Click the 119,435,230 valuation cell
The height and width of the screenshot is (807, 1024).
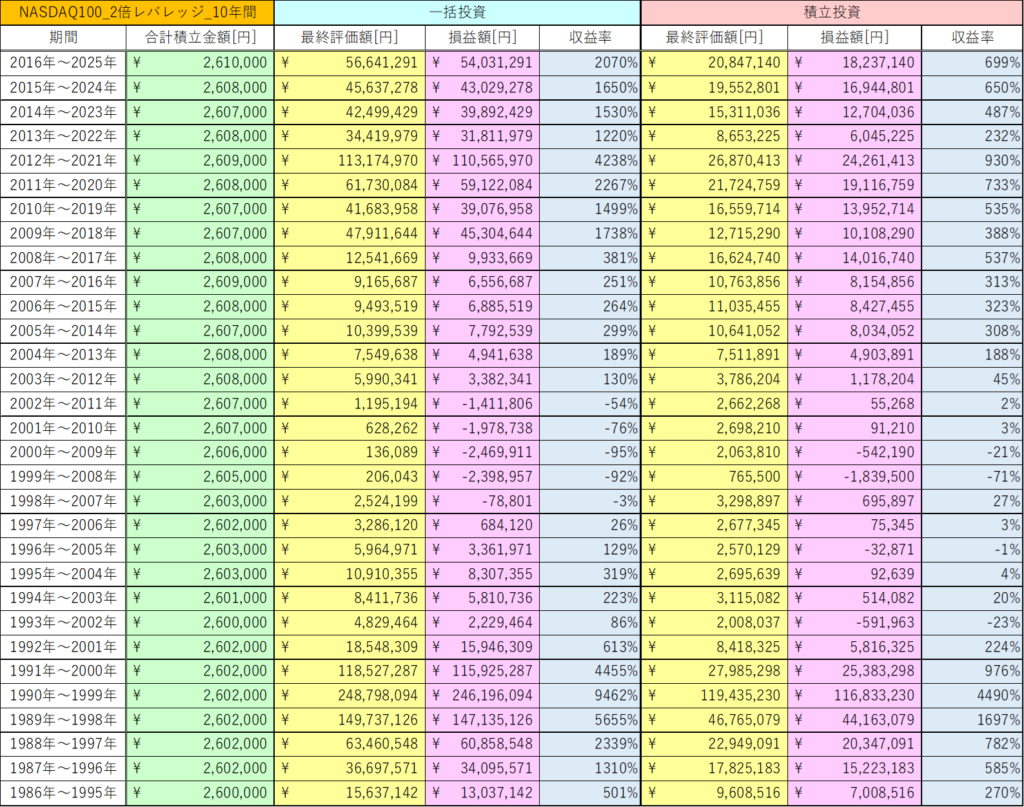tap(714, 696)
